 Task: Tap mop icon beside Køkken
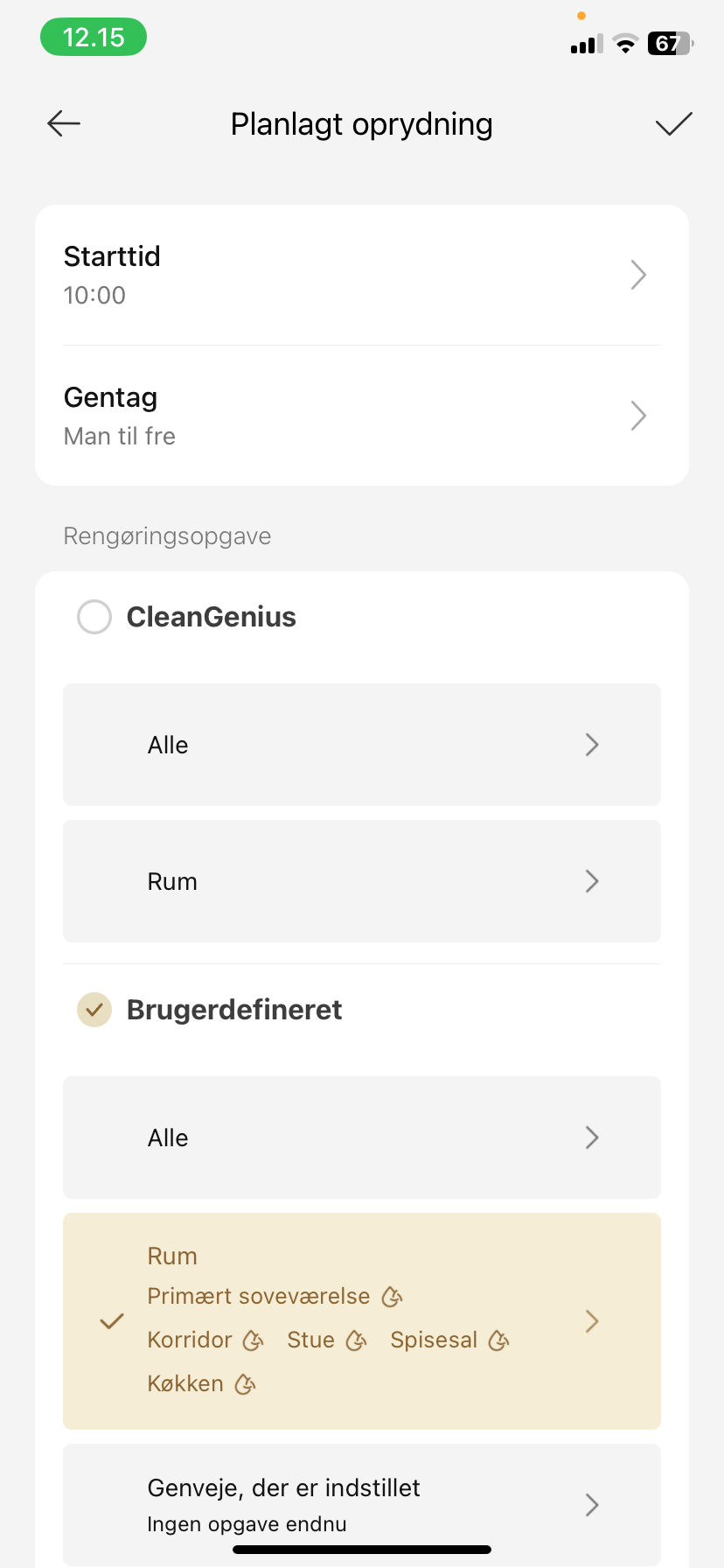[x=245, y=1383]
